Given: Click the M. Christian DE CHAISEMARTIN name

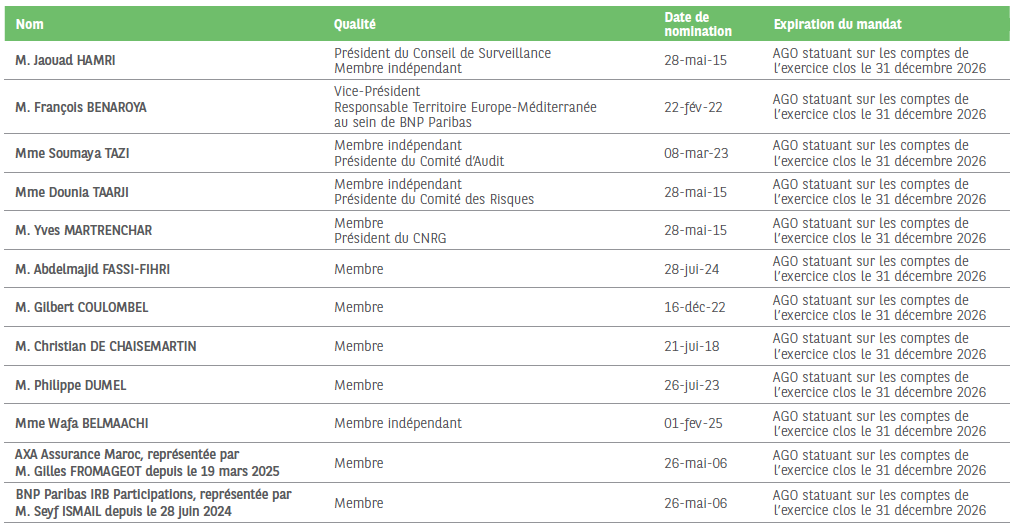Looking at the screenshot, I should pos(106,346).
